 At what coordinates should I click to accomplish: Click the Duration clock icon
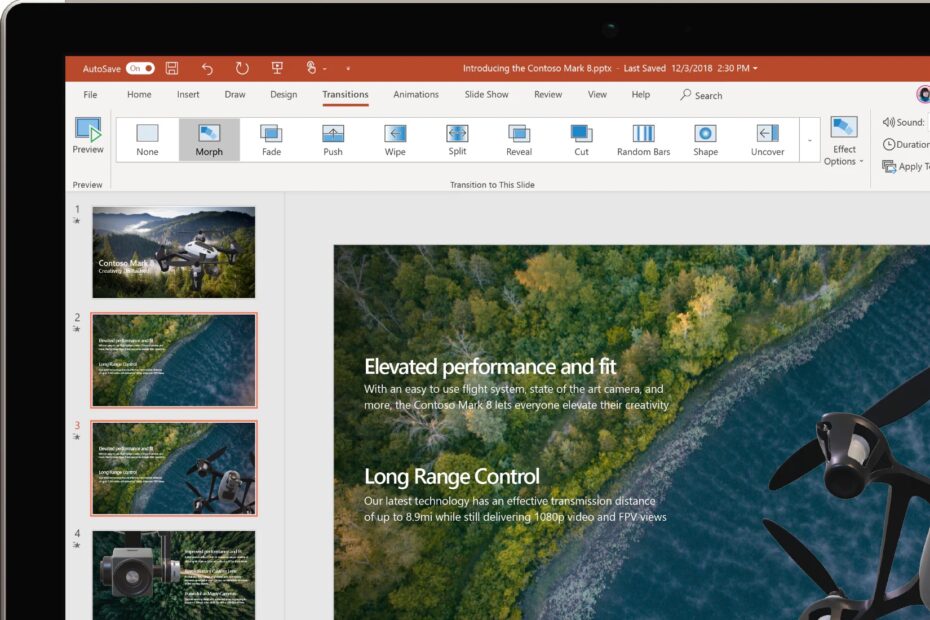click(888, 144)
